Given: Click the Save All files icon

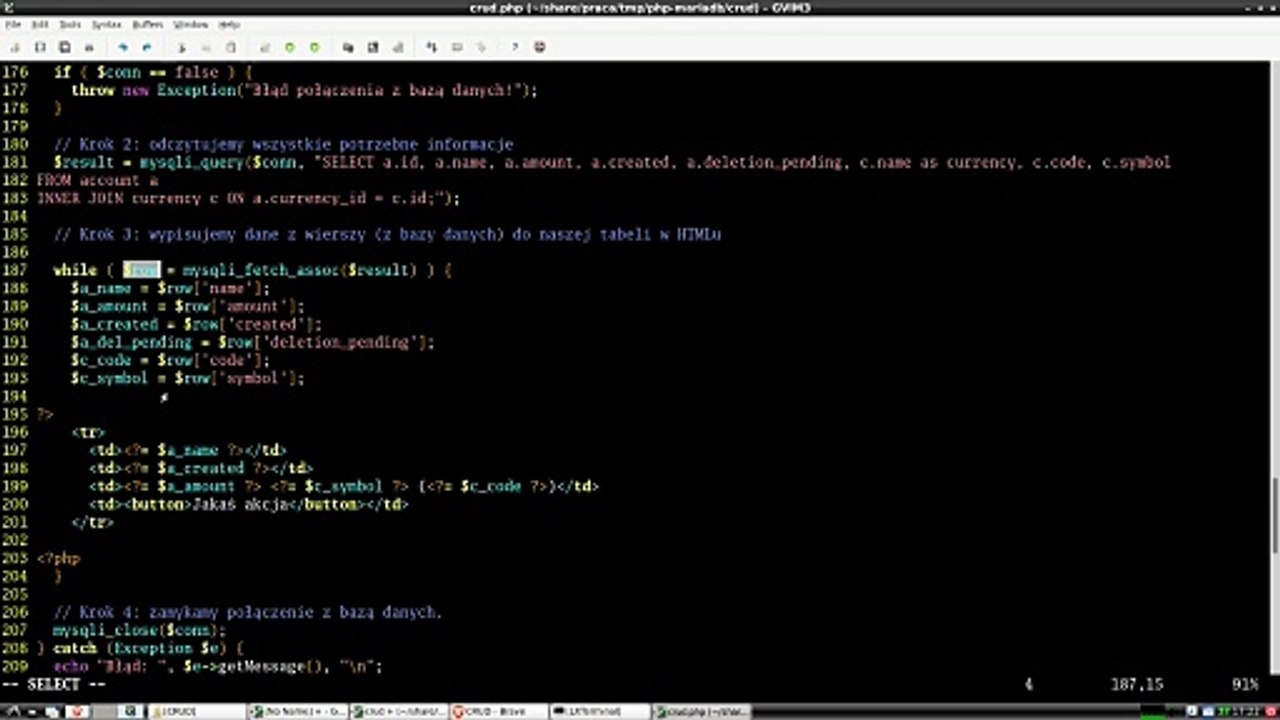Looking at the screenshot, I should click(x=64, y=47).
